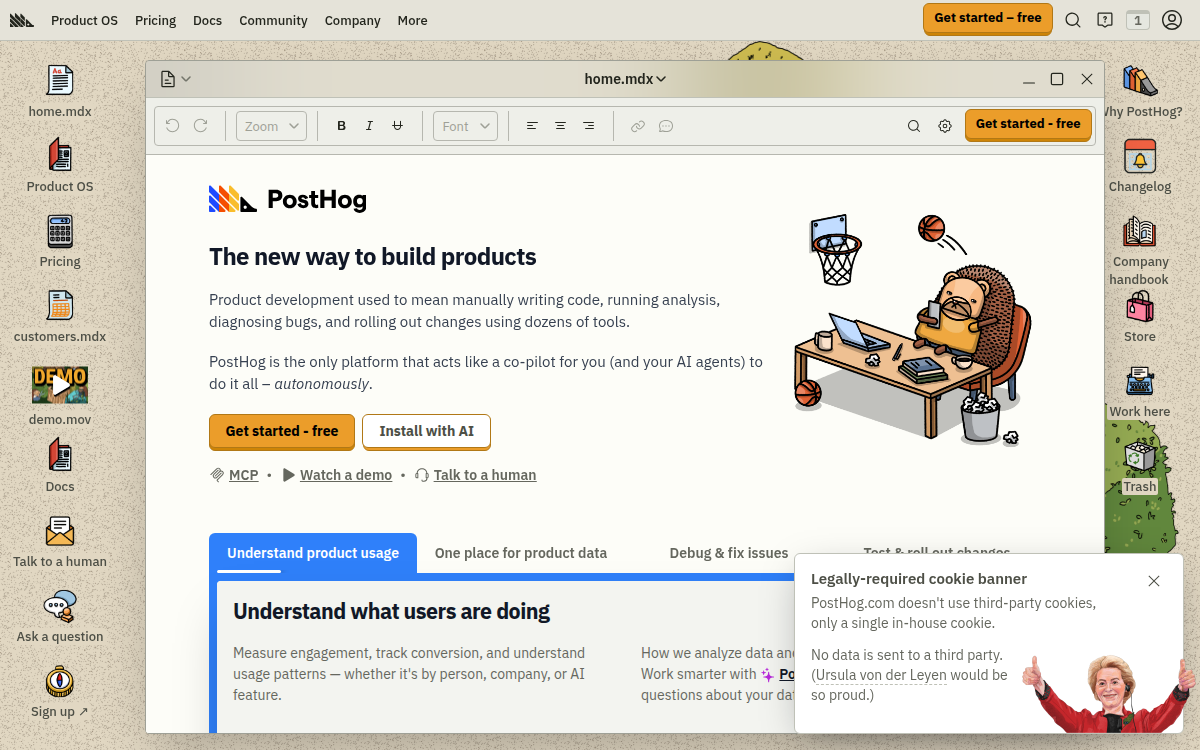Open the Docs menu item
1200x750 pixels.
207,20
